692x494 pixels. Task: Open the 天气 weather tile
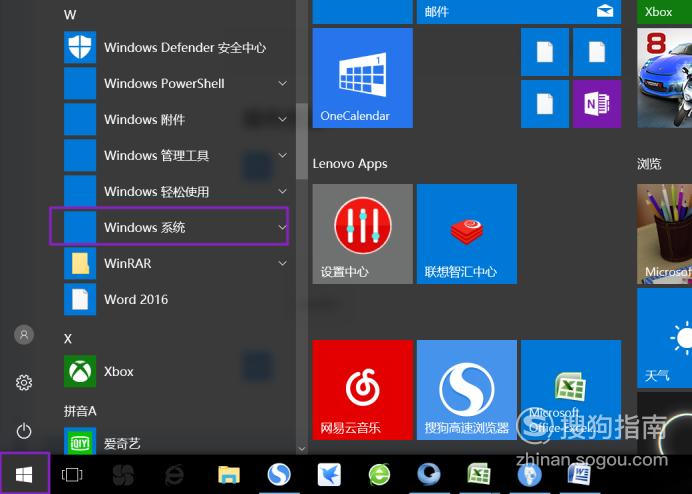click(665, 338)
